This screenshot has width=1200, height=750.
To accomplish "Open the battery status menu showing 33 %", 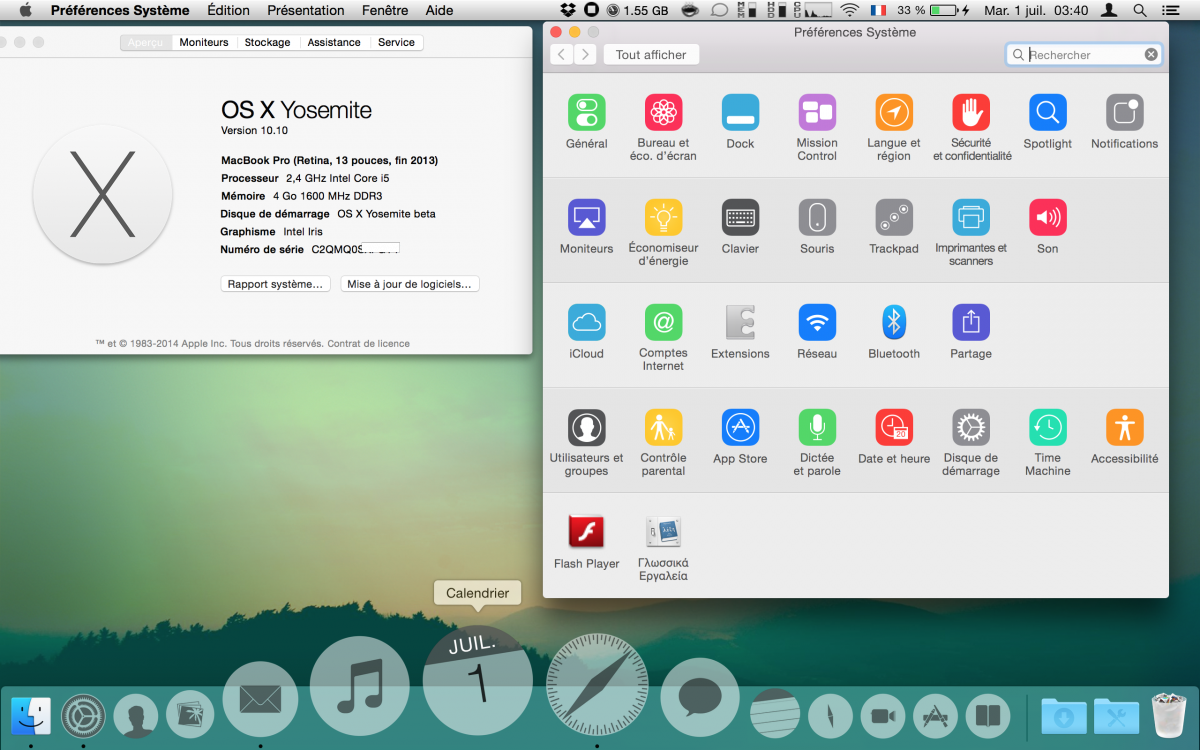I will click(x=934, y=10).
